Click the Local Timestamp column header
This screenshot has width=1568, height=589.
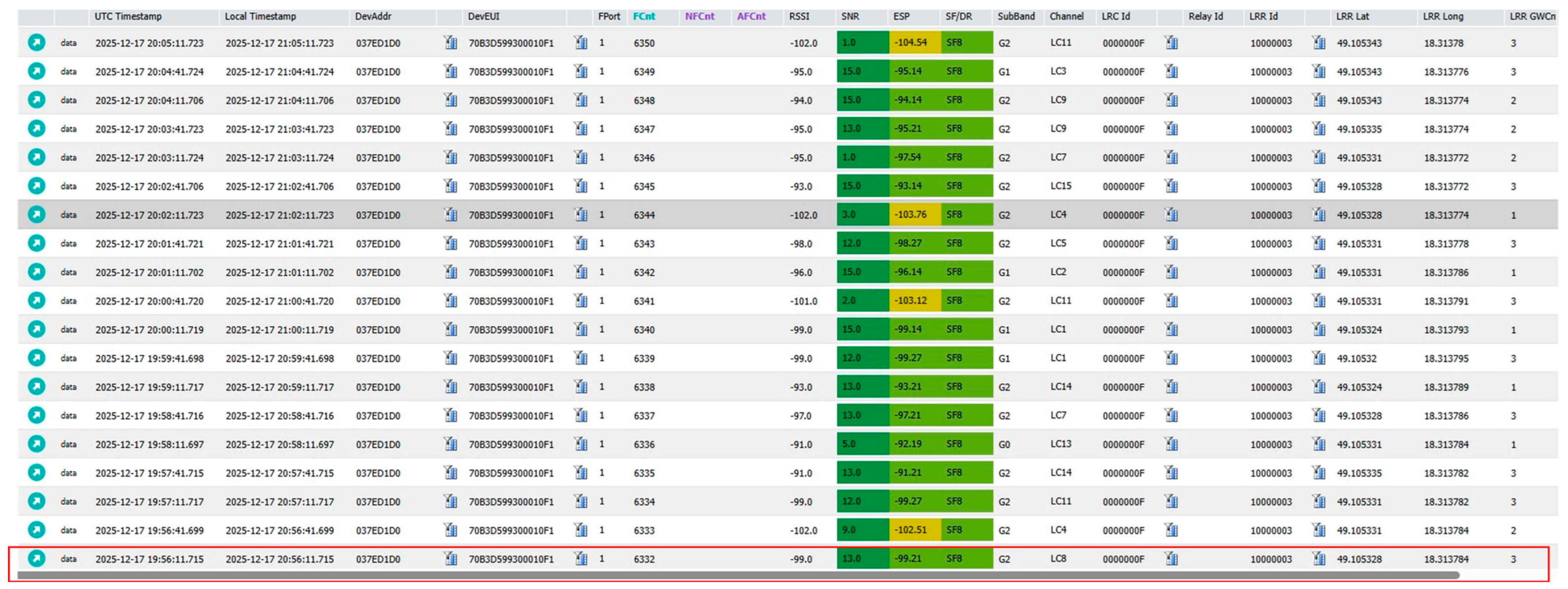tap(260, 16)
